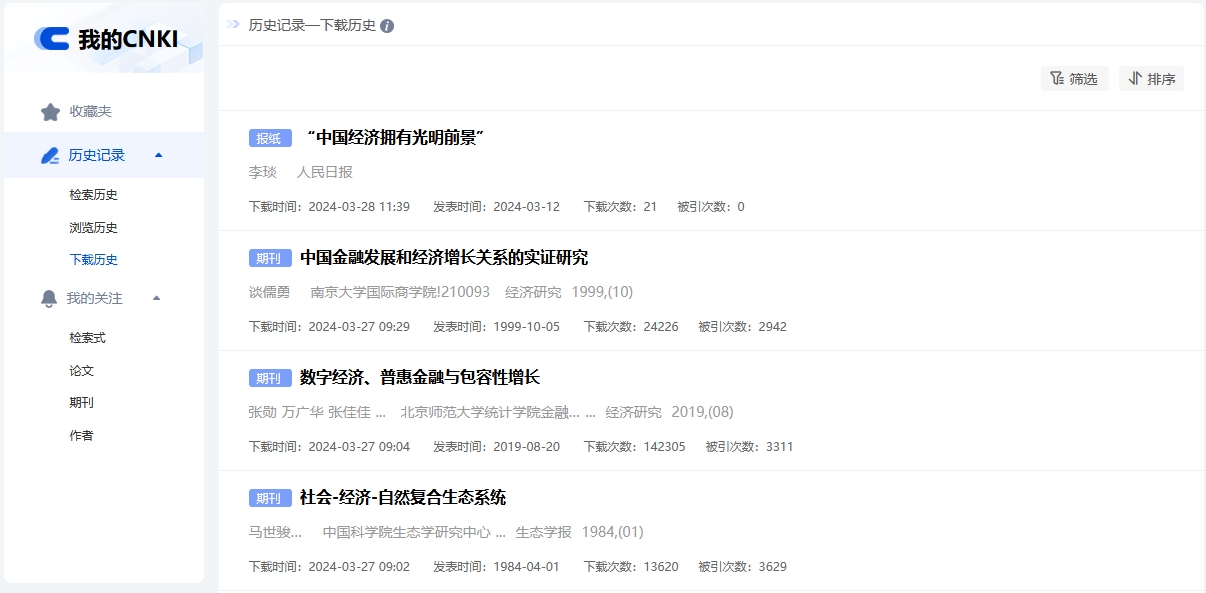Open 期刊 under 我的关注

pyautogui.click(x=81, y=403)
